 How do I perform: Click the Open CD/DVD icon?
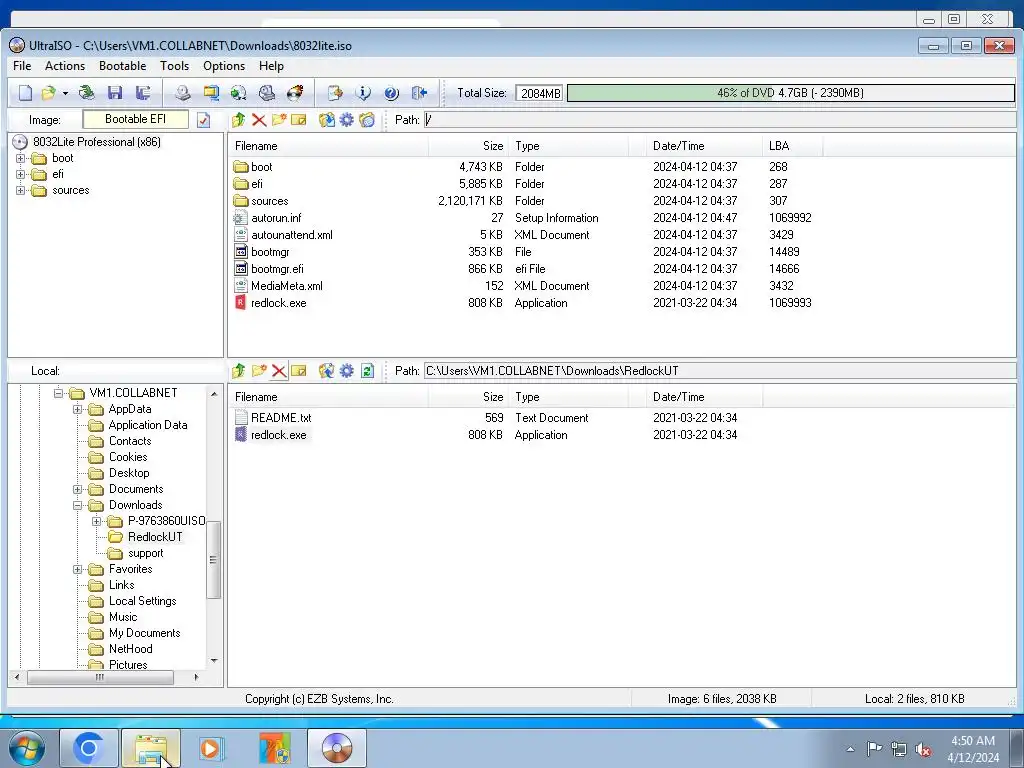point(87,93)
